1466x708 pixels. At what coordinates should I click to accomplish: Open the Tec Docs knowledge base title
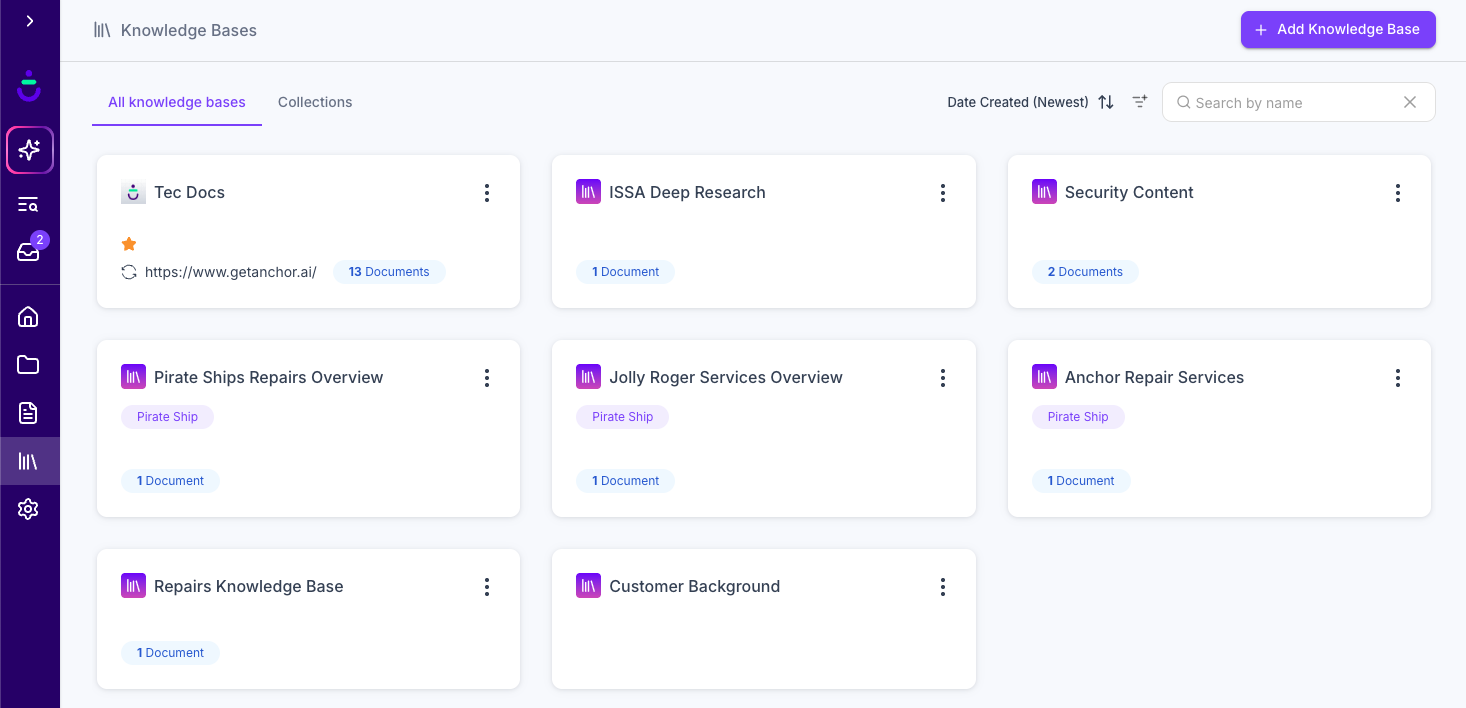point(189,192)
